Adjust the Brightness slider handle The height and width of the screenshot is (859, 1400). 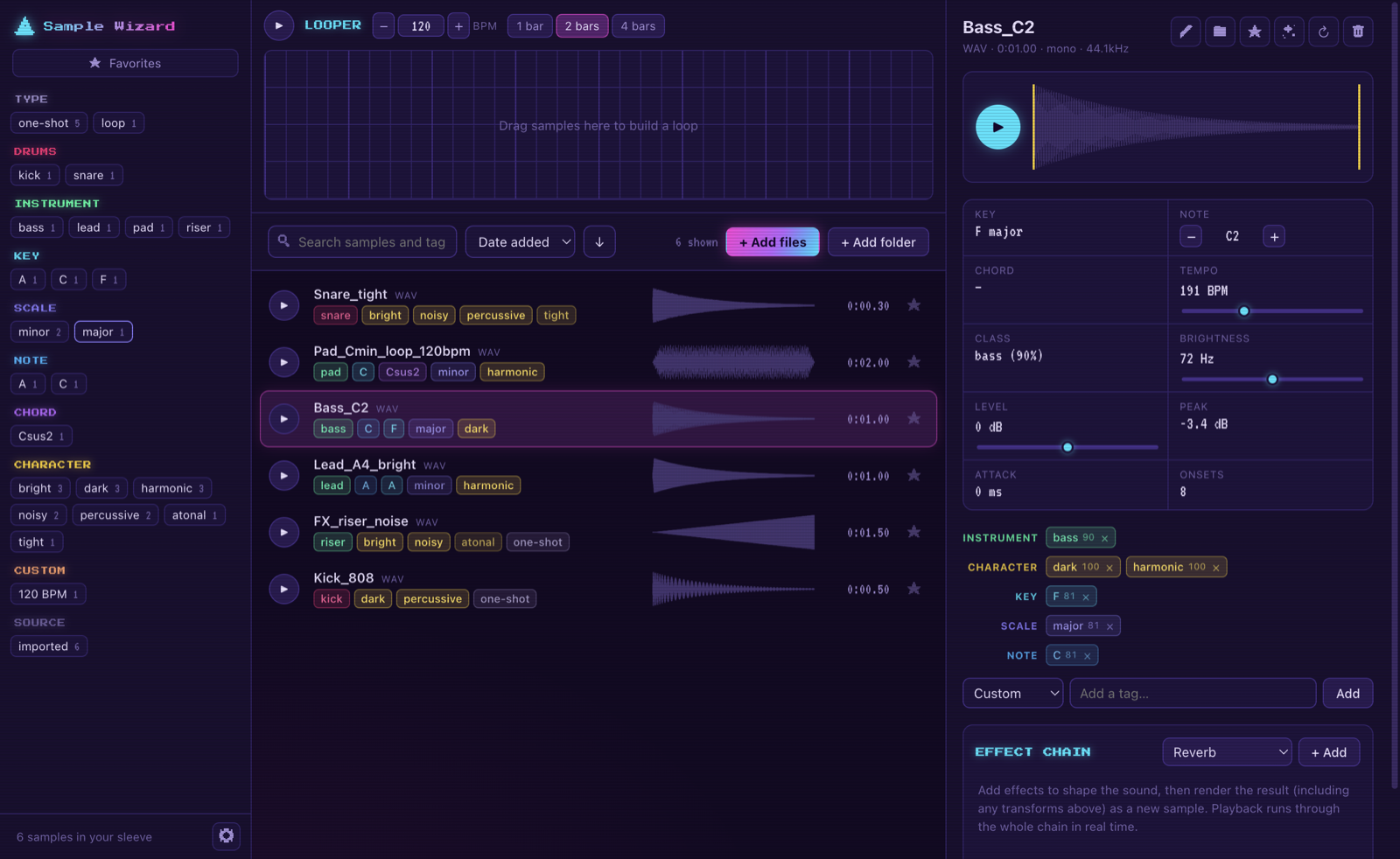coord(1272,379)
